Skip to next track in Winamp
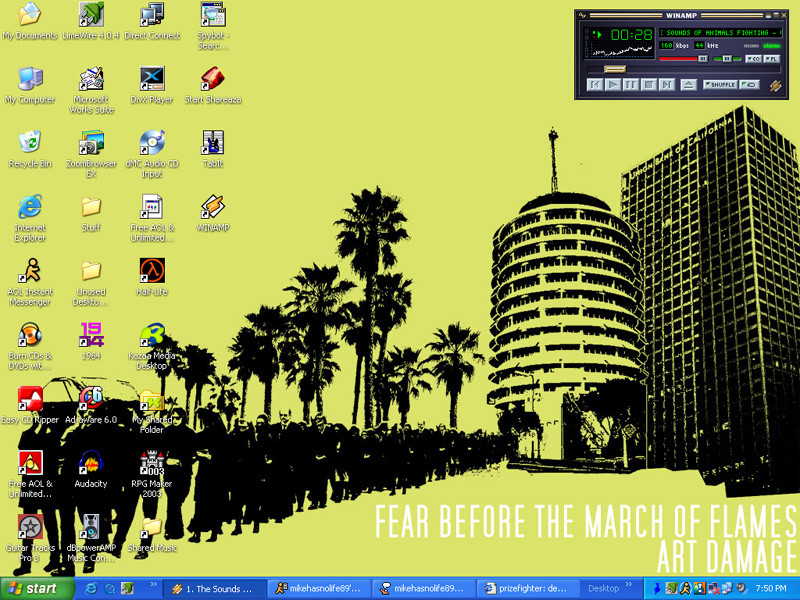 coord(666,85)
